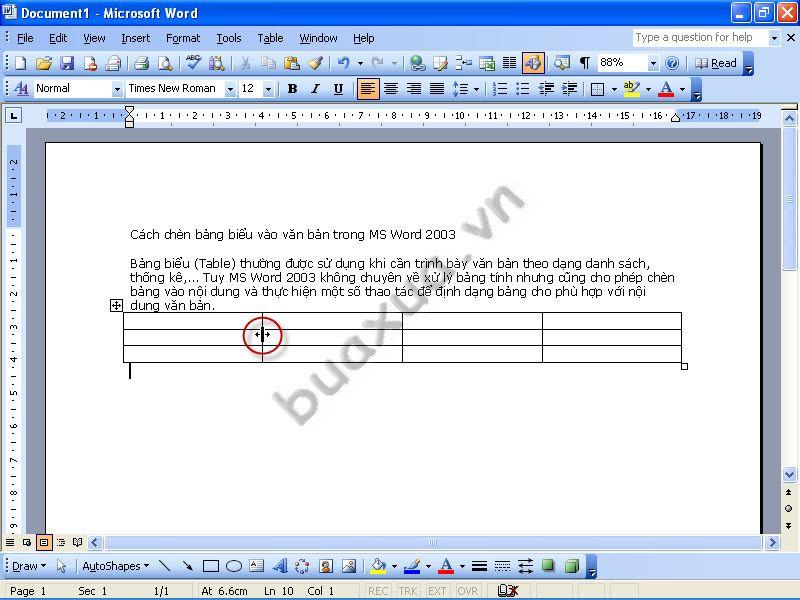Click the New Blank Document icon

20,63
